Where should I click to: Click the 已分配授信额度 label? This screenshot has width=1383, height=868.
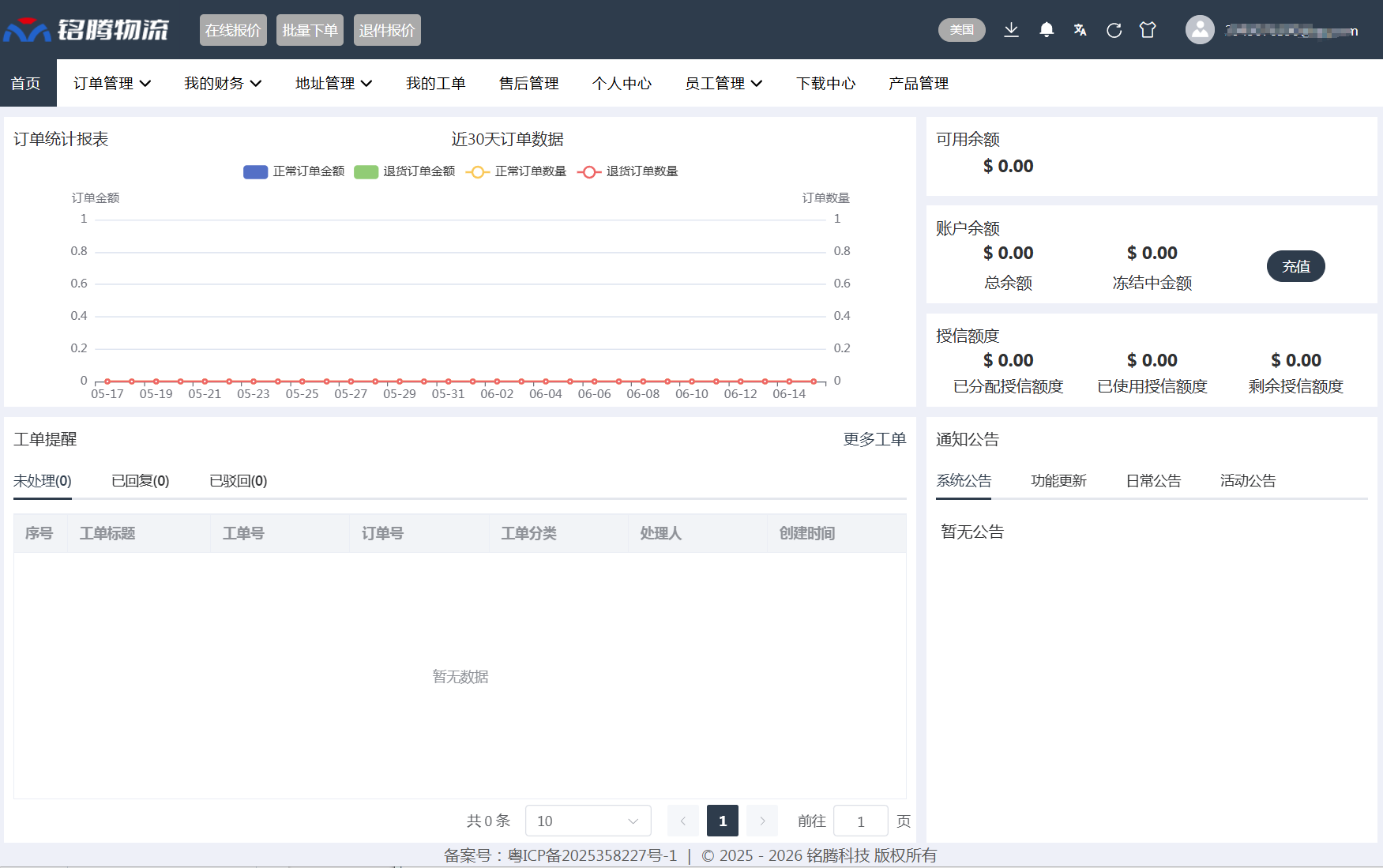pos(1009,386)
